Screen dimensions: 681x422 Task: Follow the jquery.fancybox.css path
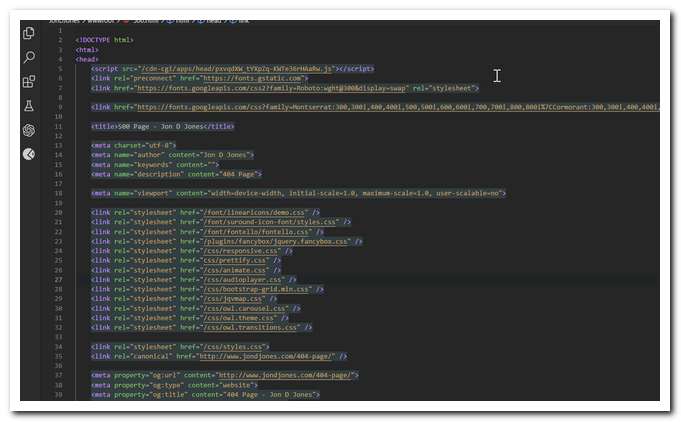277,241
